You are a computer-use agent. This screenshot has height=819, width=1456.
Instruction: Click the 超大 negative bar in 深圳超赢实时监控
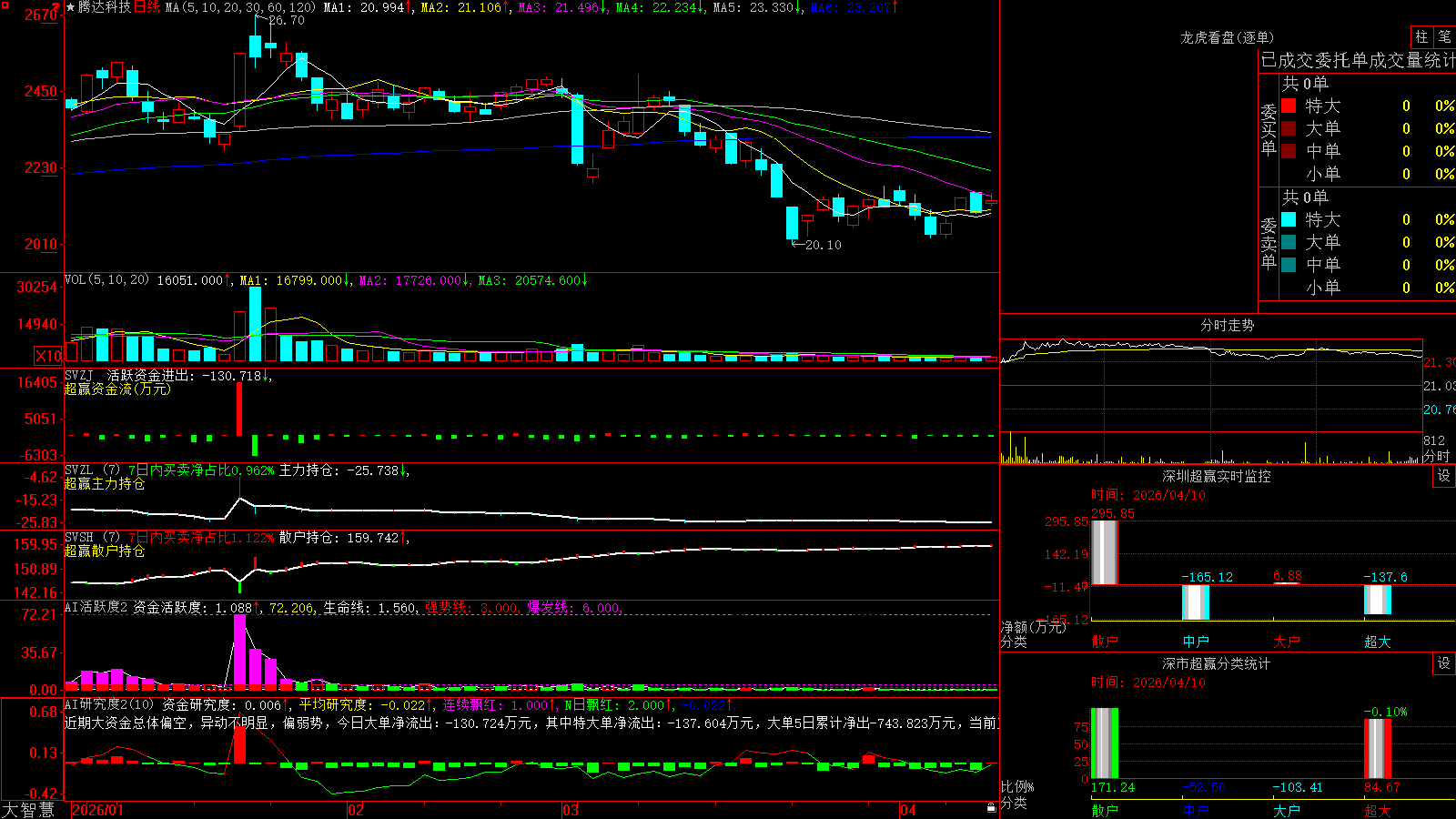pyautogui.click(x=1378, y=600)
